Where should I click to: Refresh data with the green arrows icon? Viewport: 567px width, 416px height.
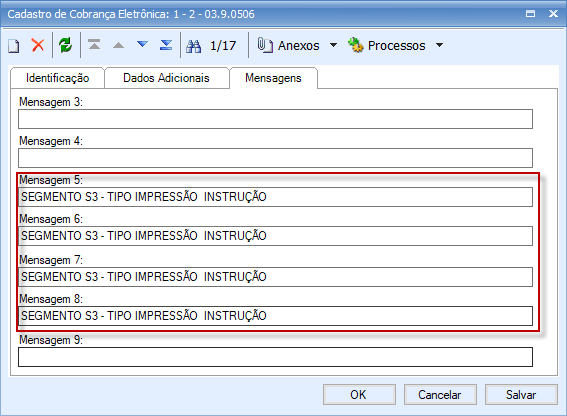pyautogui.click(x=65, y=45)
